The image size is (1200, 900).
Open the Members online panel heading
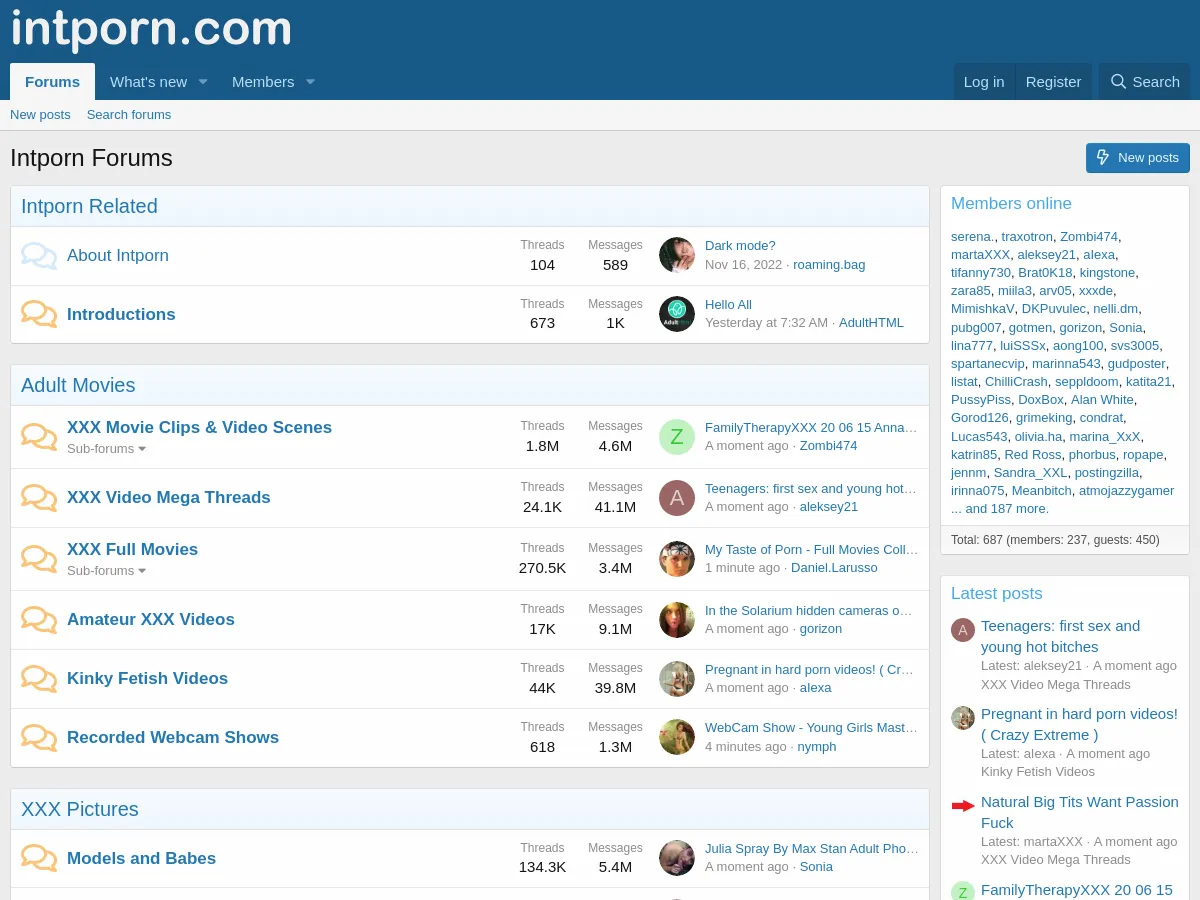1011,203
